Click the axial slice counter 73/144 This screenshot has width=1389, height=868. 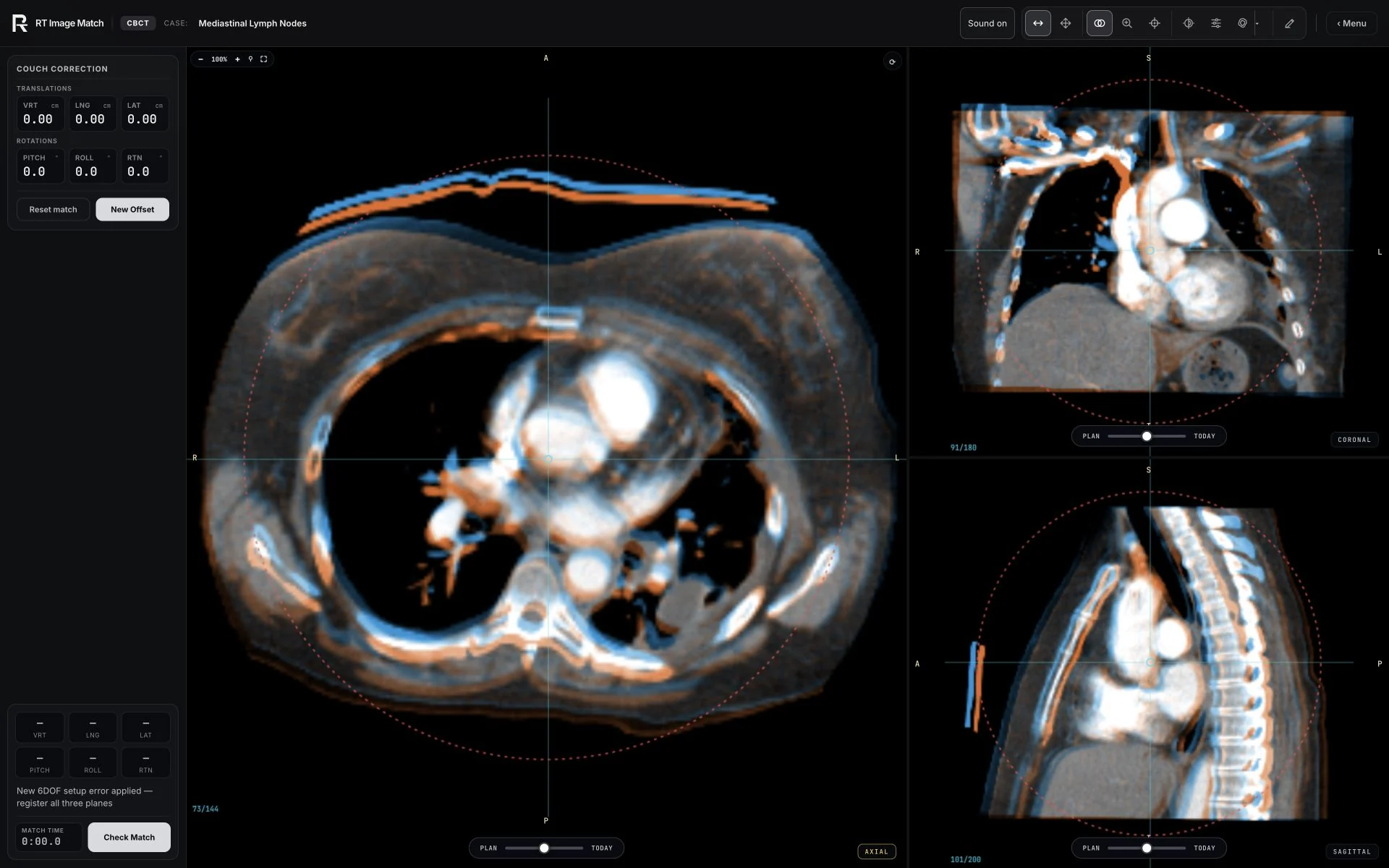[x=205, y=809]
